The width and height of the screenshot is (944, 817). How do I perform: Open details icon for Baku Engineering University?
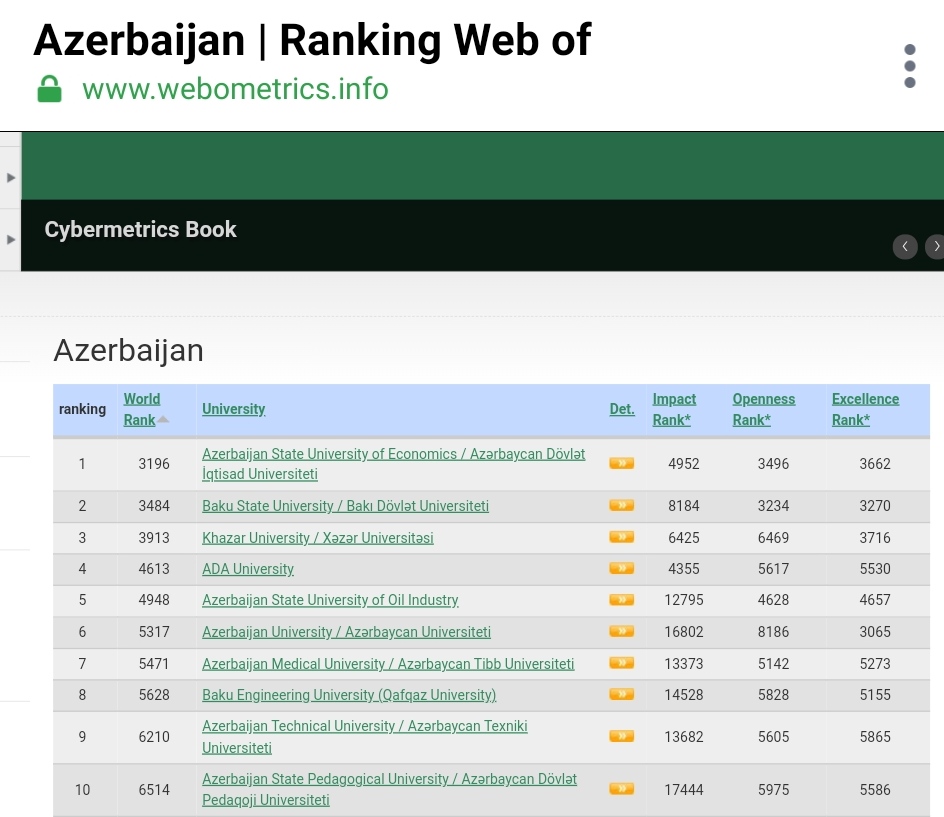622,694
